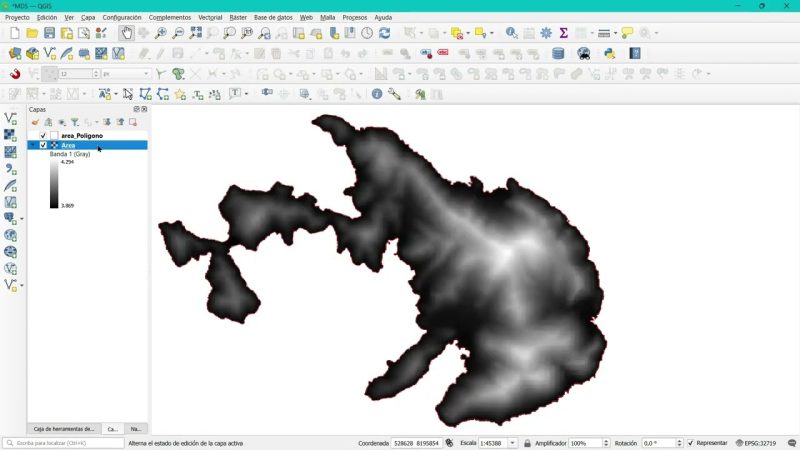
Task: Open the Python console
Action: pos(608,53)
